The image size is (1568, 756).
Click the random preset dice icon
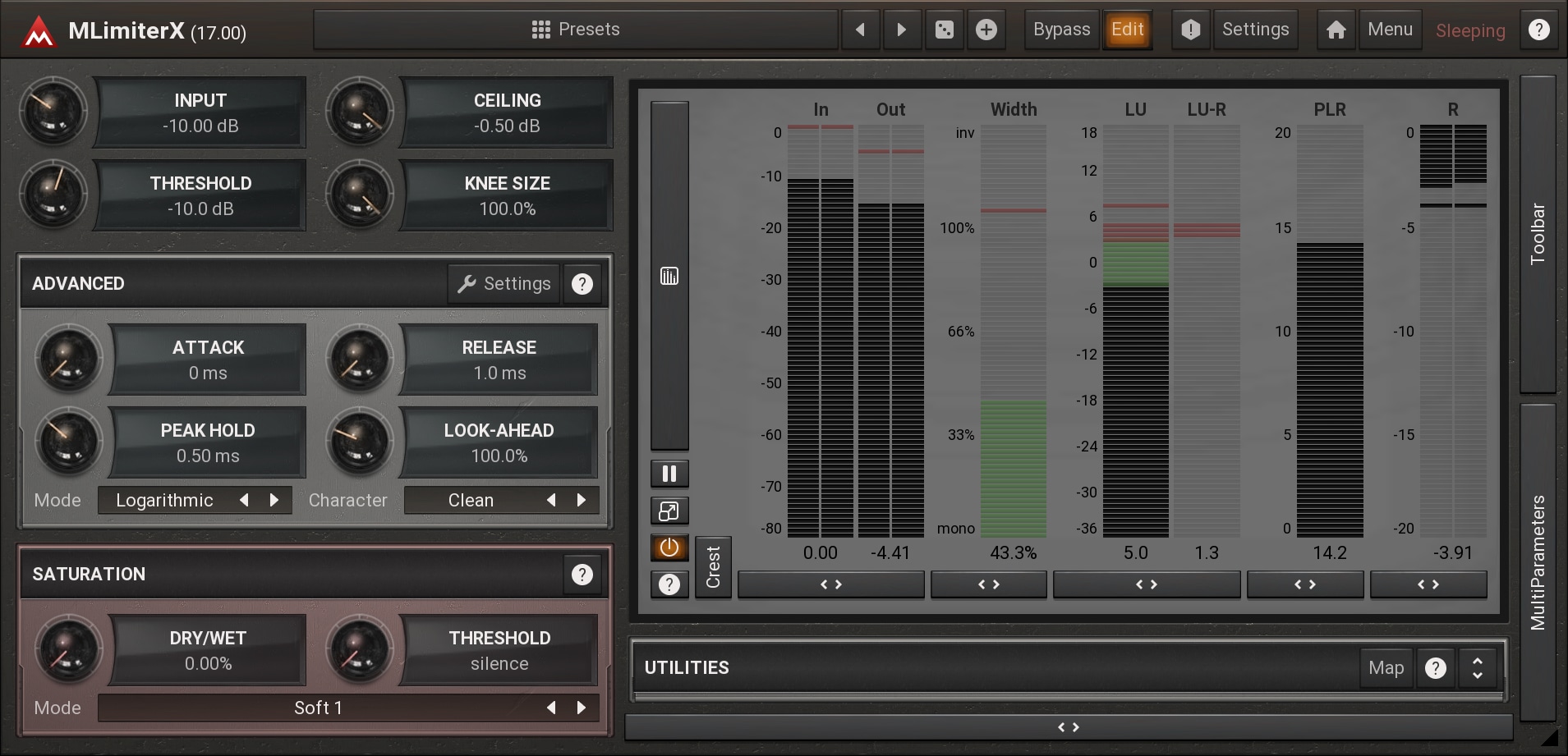(x=944, y=30)
